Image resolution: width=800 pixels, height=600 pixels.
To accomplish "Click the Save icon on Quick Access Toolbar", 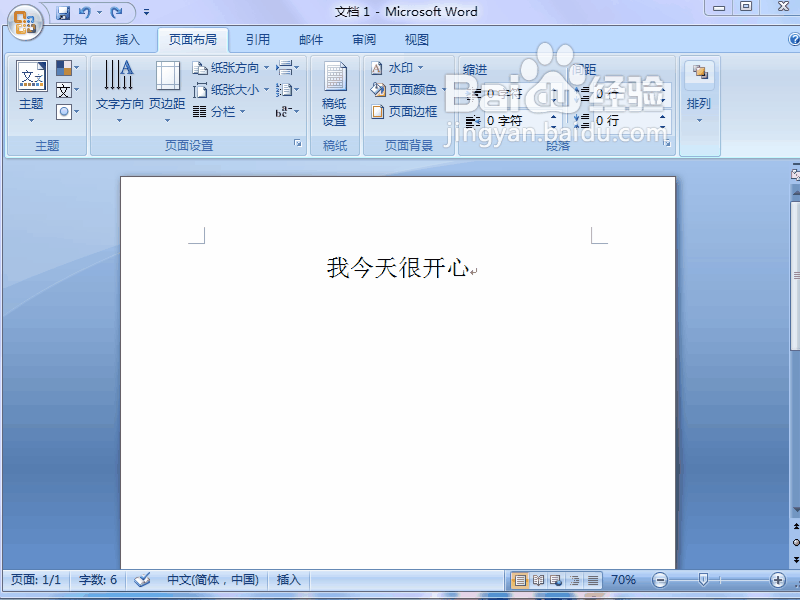I will [x=63, y=11].
